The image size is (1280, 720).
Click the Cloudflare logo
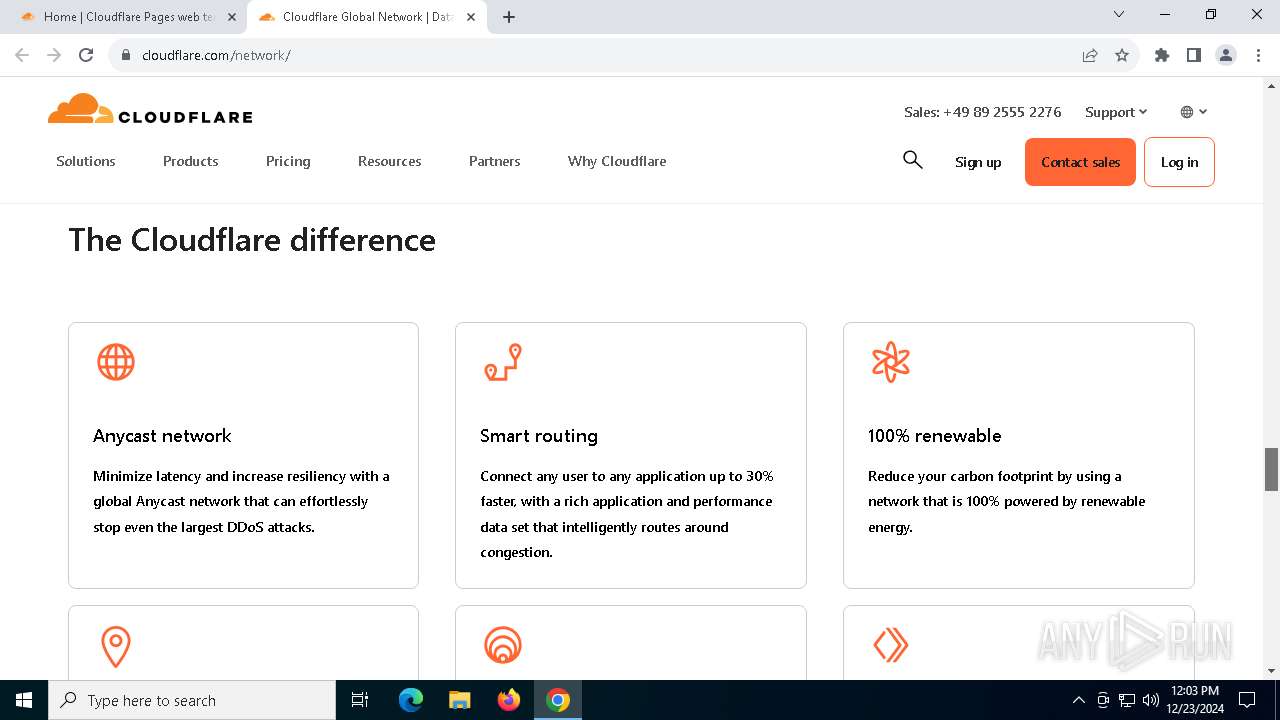[x=150, y=109]
